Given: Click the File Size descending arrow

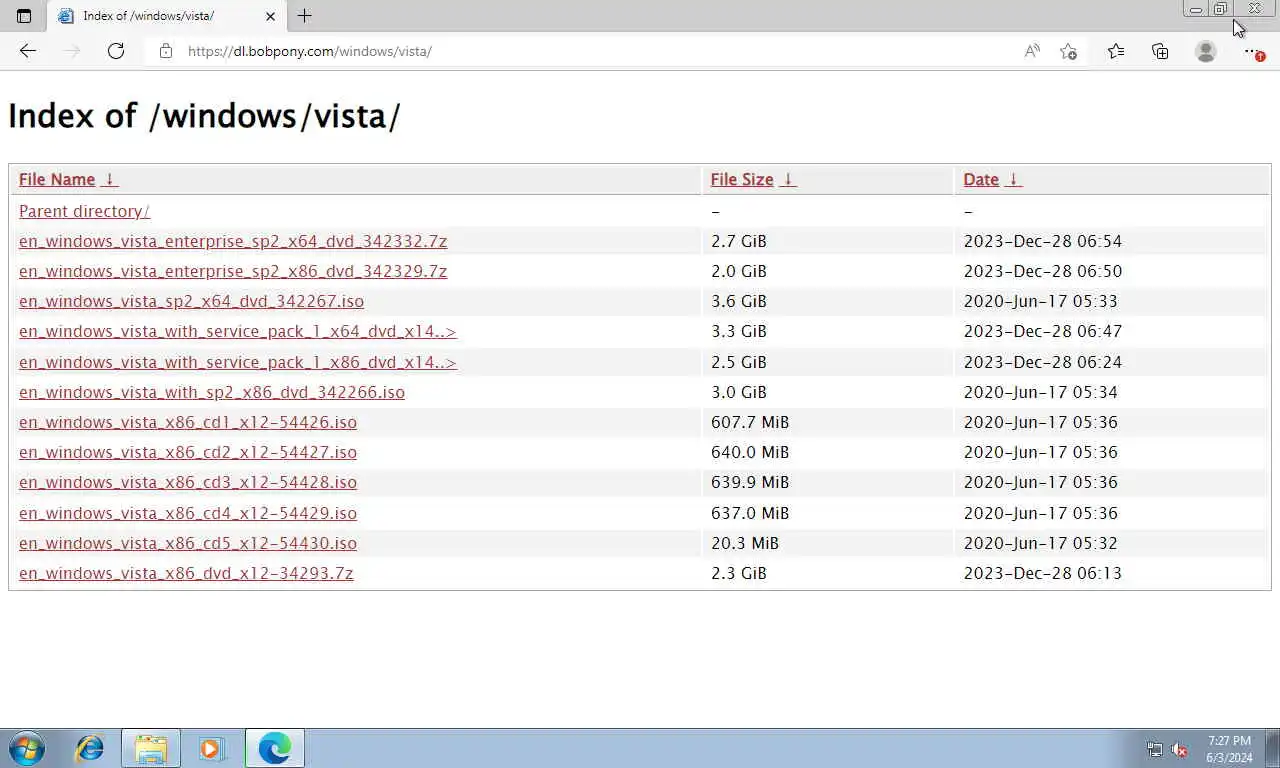Looking at the screenshot, I should click(788, 179).
